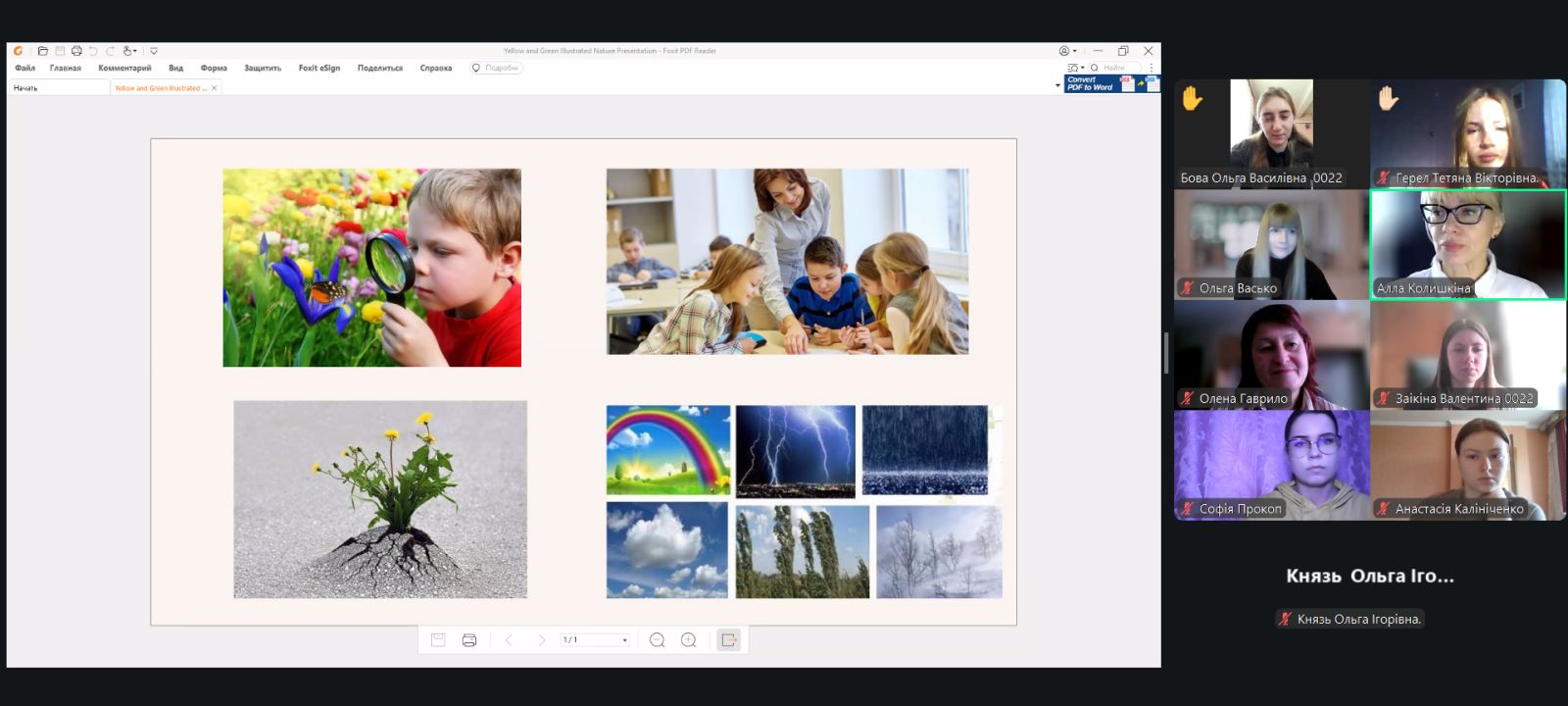
Task: Click zoom in magnifier in bottom toolbar
Action: 688,640
